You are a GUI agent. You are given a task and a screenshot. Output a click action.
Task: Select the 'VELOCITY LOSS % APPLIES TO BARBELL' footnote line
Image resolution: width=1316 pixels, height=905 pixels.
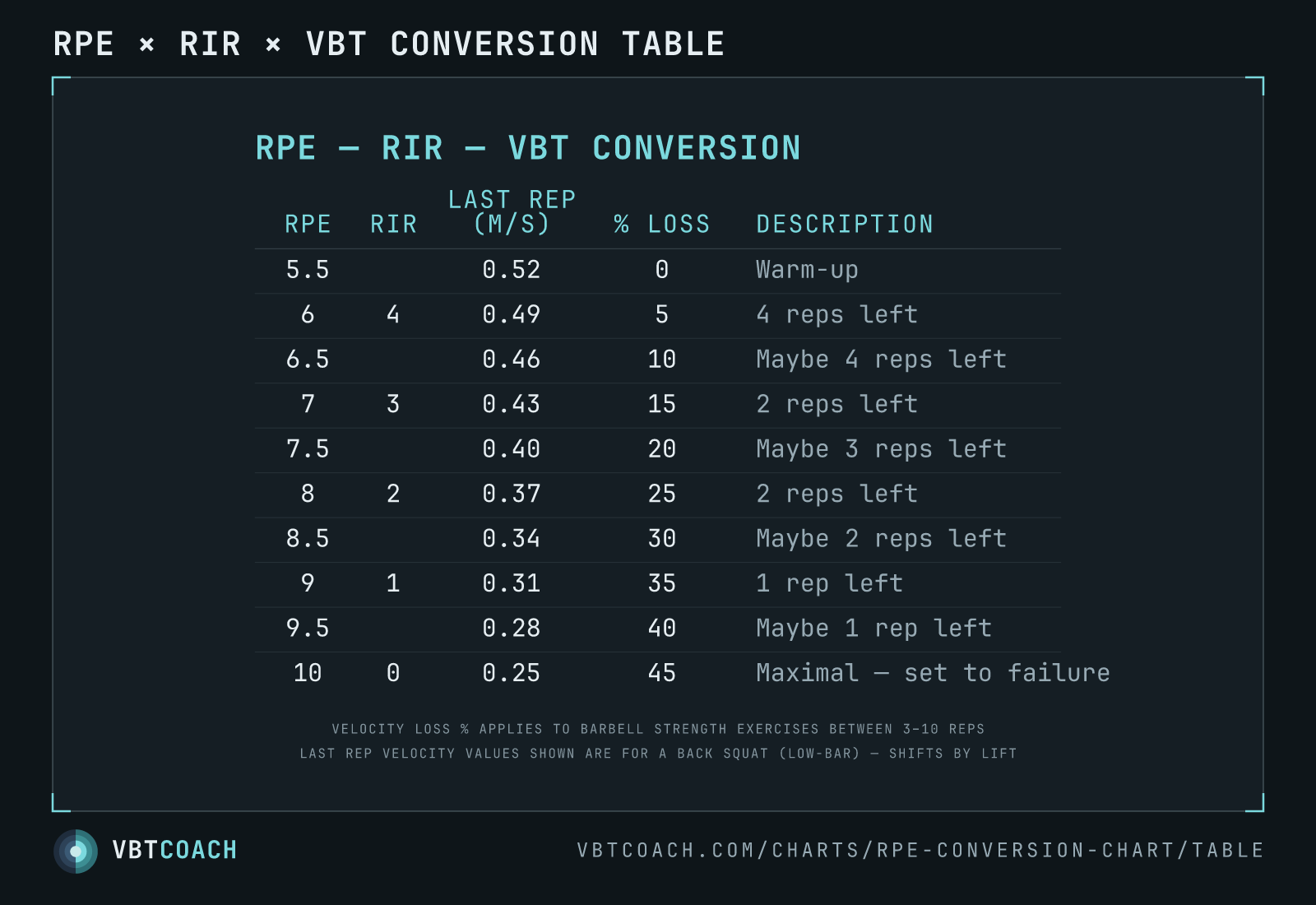pyautogui.click(x=658, y=729)
